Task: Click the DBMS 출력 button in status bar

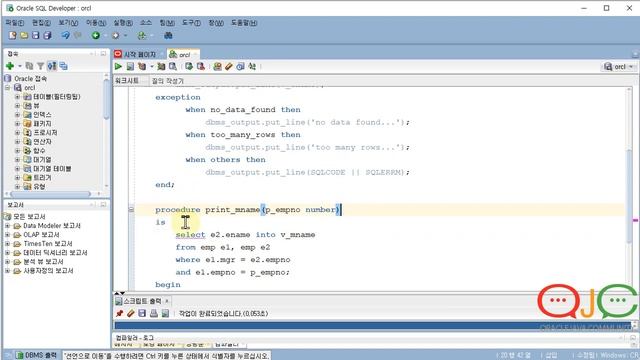Action: 37,355
